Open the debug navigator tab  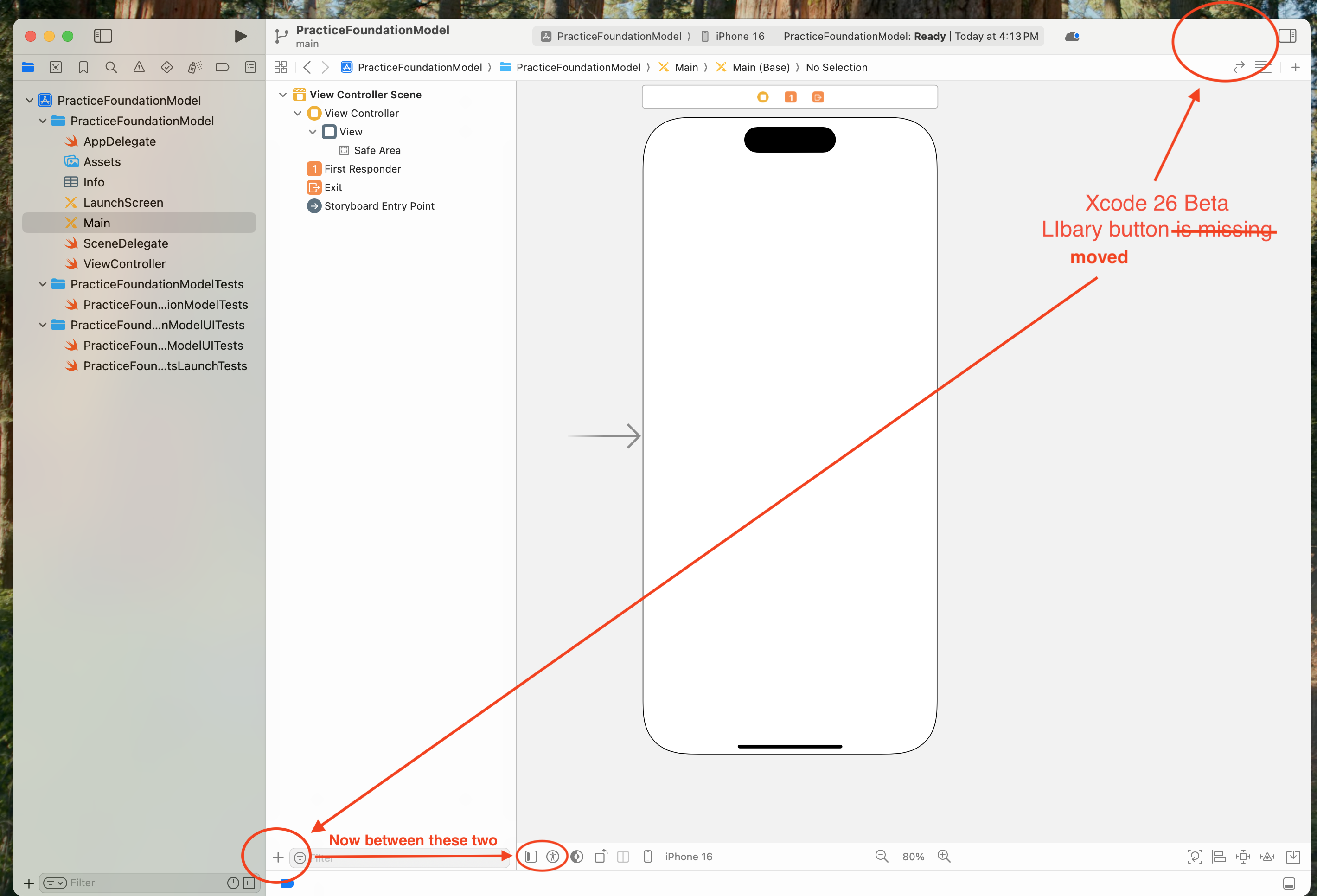[x=194, y=67]
